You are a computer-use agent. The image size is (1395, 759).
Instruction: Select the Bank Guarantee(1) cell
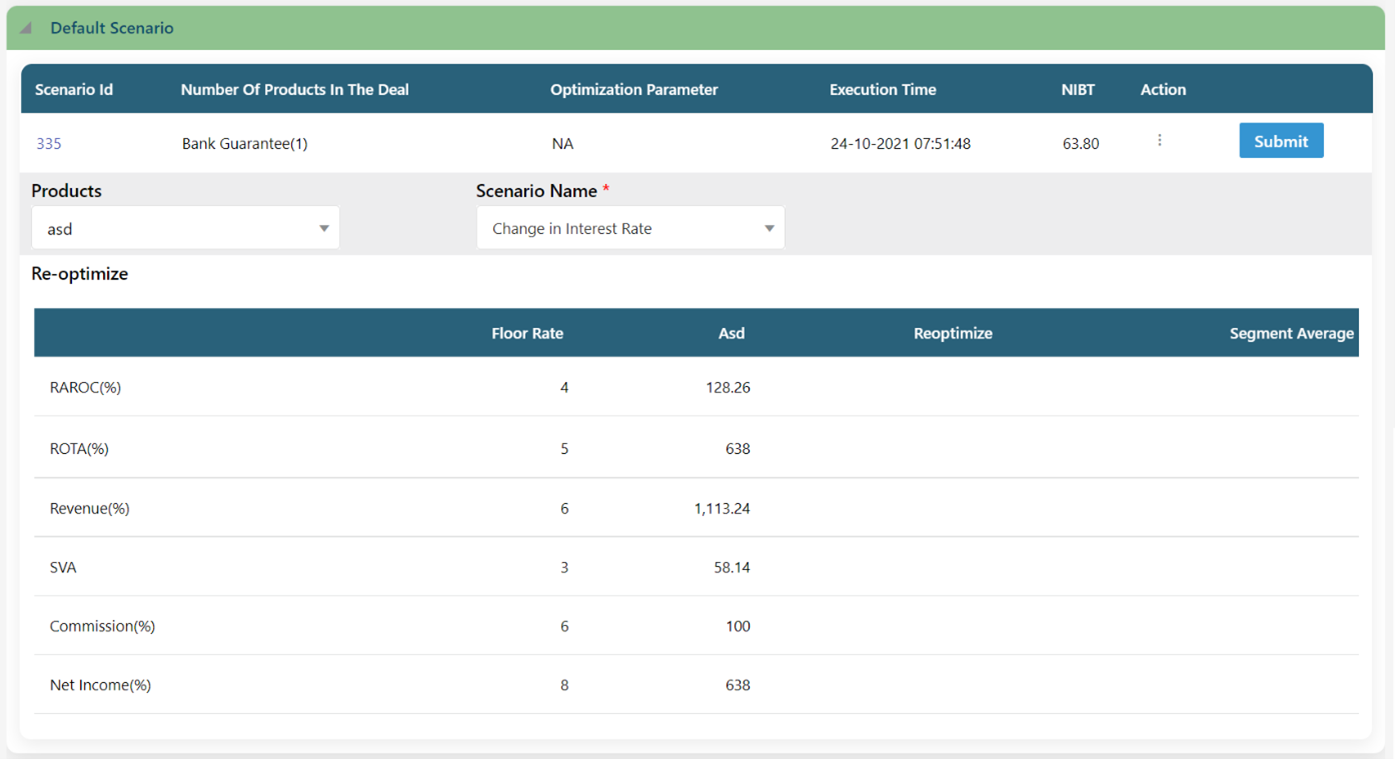(x=245, y=143)
